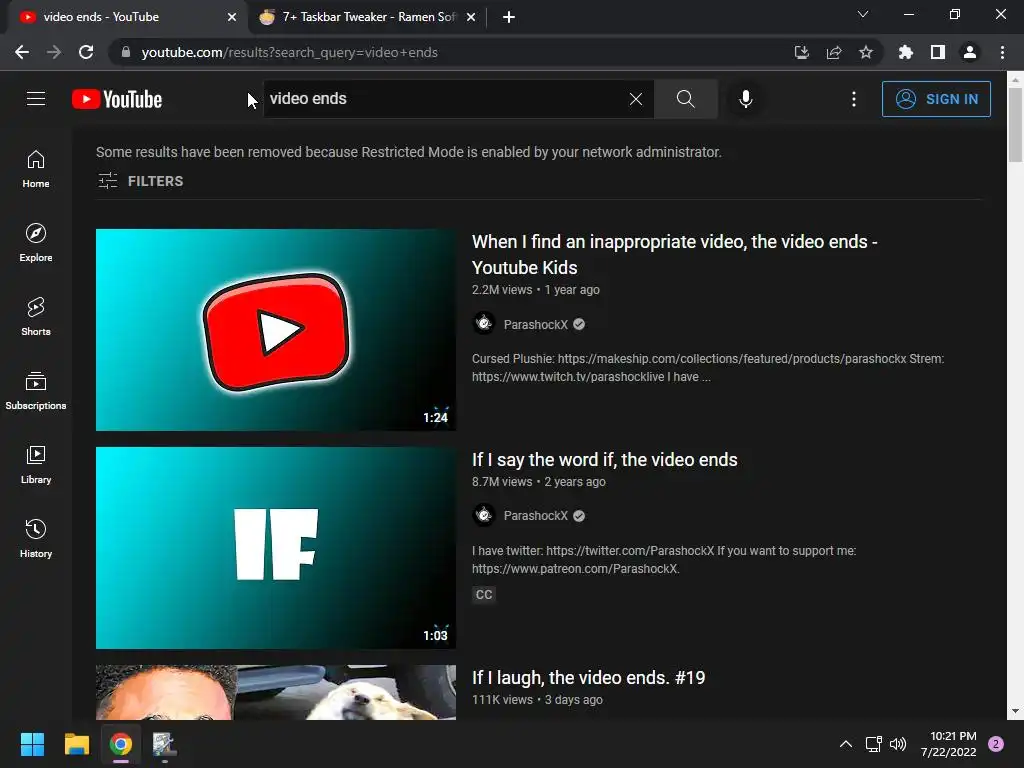This screenshot has height=768, width=1024.
Task: Toggle the browser side panel
Action: (x=937, y=52)
